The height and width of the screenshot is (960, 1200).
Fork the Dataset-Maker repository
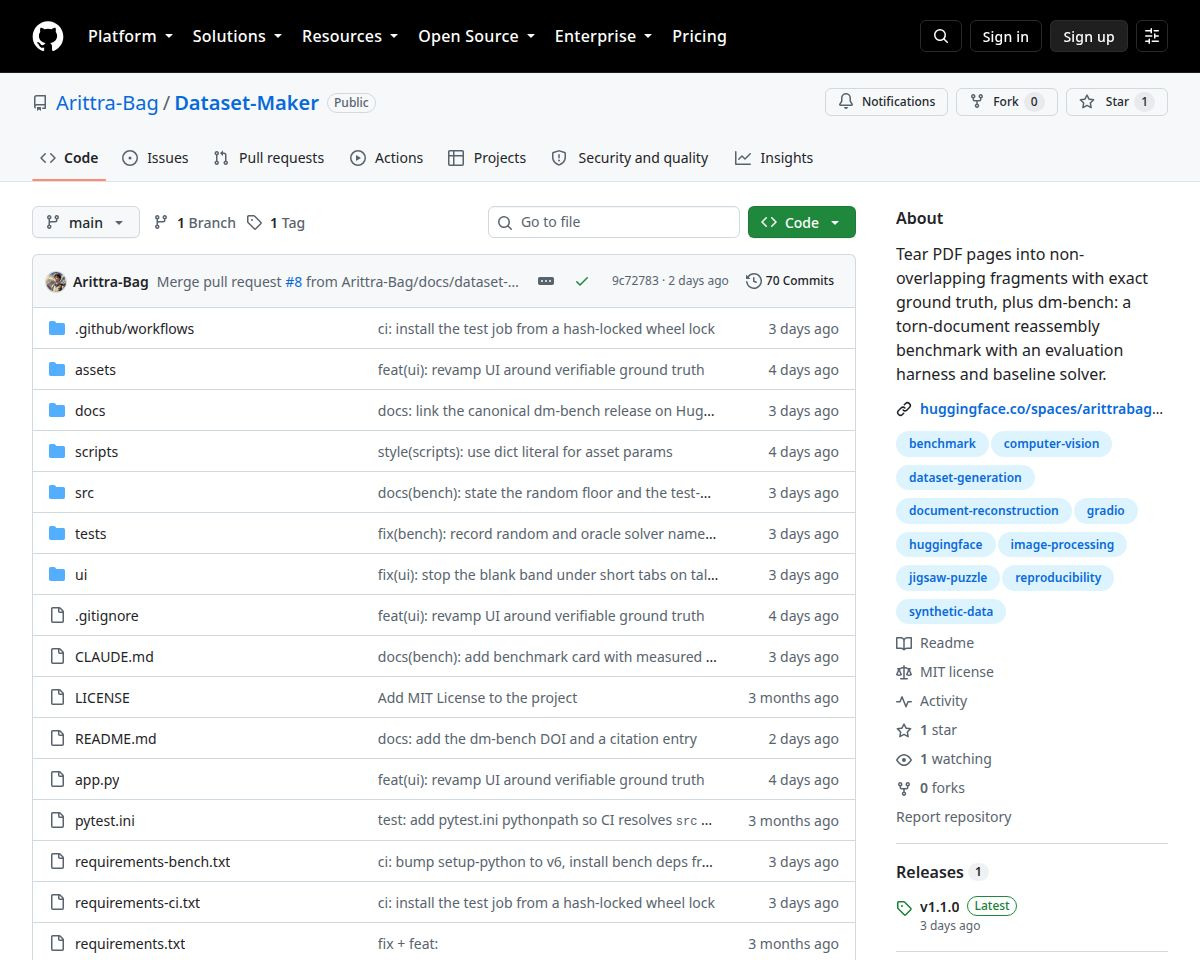[x=1006, y=102]
